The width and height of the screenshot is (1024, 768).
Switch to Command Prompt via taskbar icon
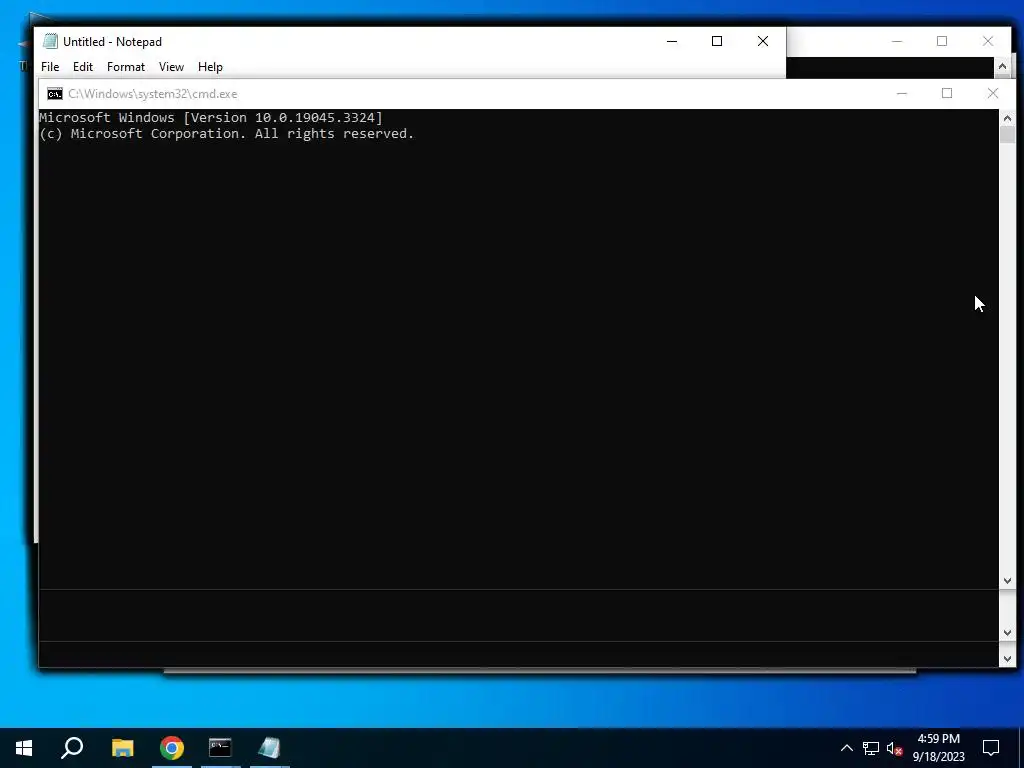click(x=220, y=748)
